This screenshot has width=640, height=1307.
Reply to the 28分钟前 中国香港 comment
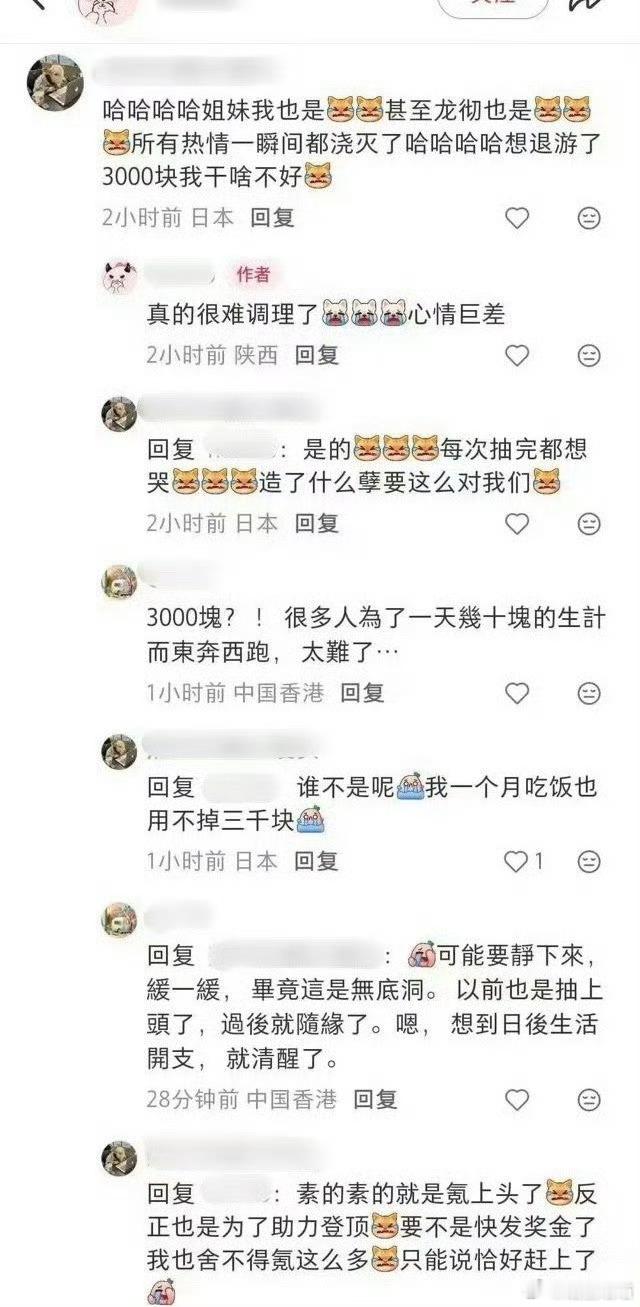(375, 1099)
